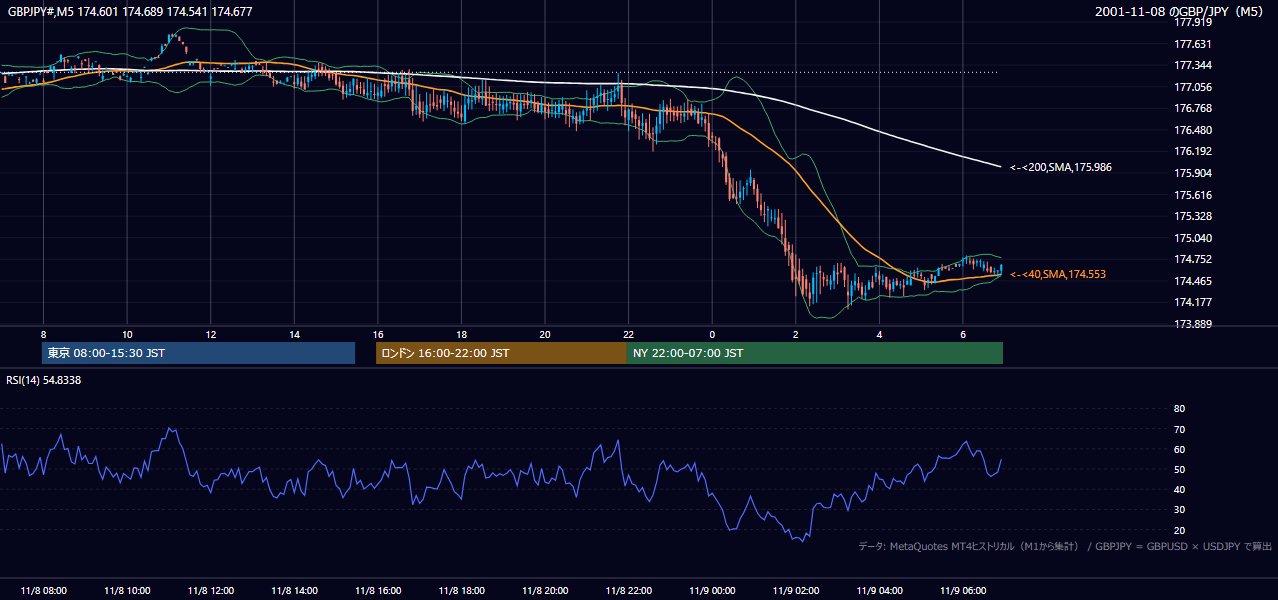Click the hour label 0 under price chart
Viewport: 1278px width, 600px height.
tap(712, 334)
